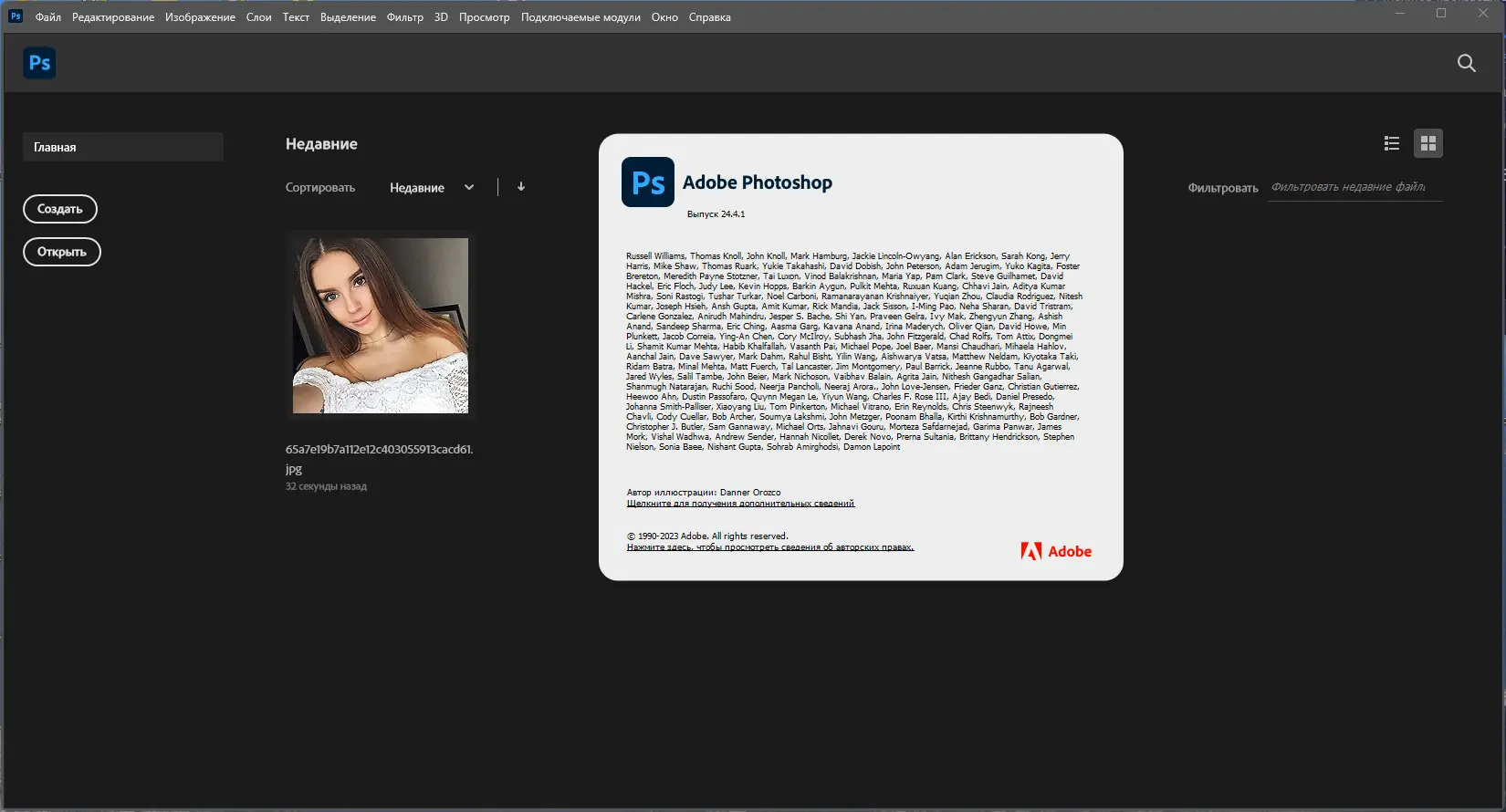1506x812 pixels.
Task: Click the 32 секунды назад timestamp
Action: (326, 486)
